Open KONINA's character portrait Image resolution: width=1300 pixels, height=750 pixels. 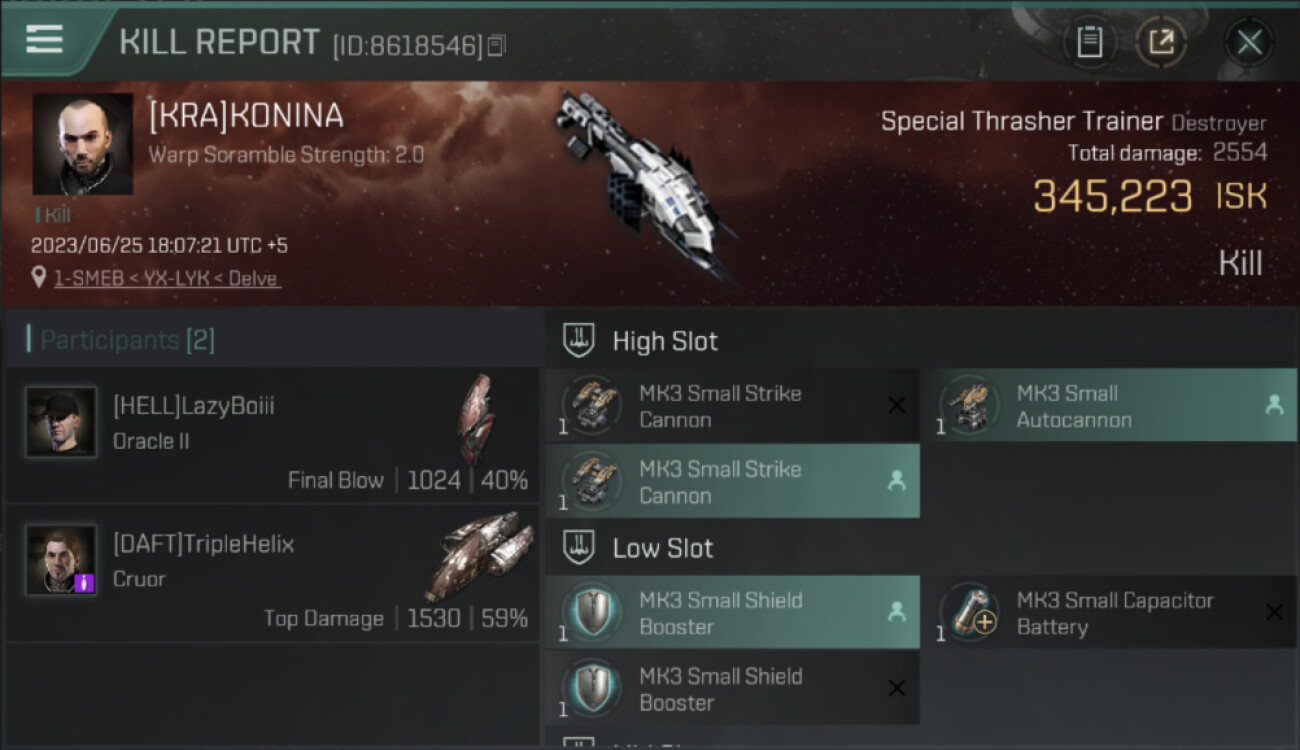(82, 144)
